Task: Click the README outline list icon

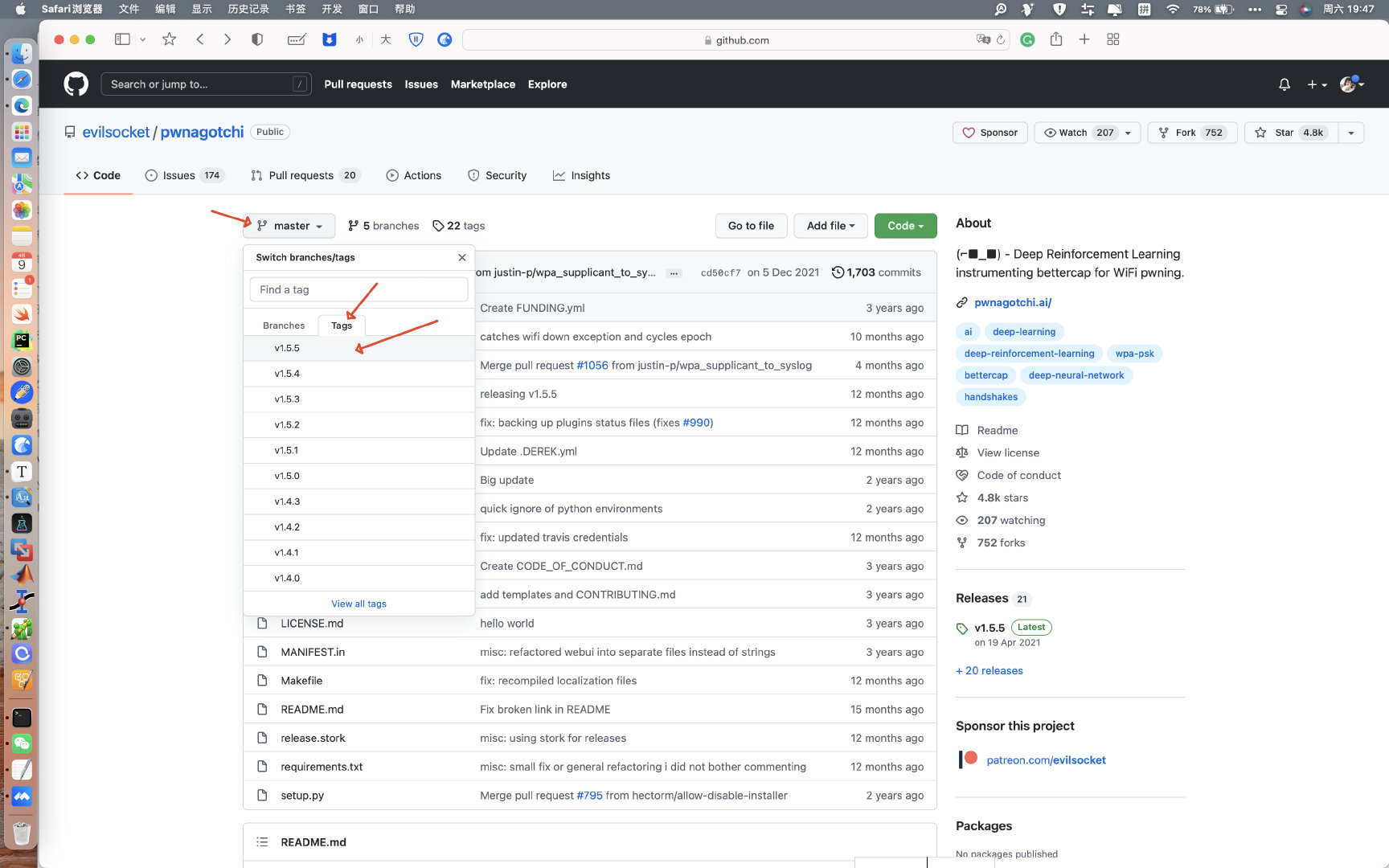Action: point(262,842)
